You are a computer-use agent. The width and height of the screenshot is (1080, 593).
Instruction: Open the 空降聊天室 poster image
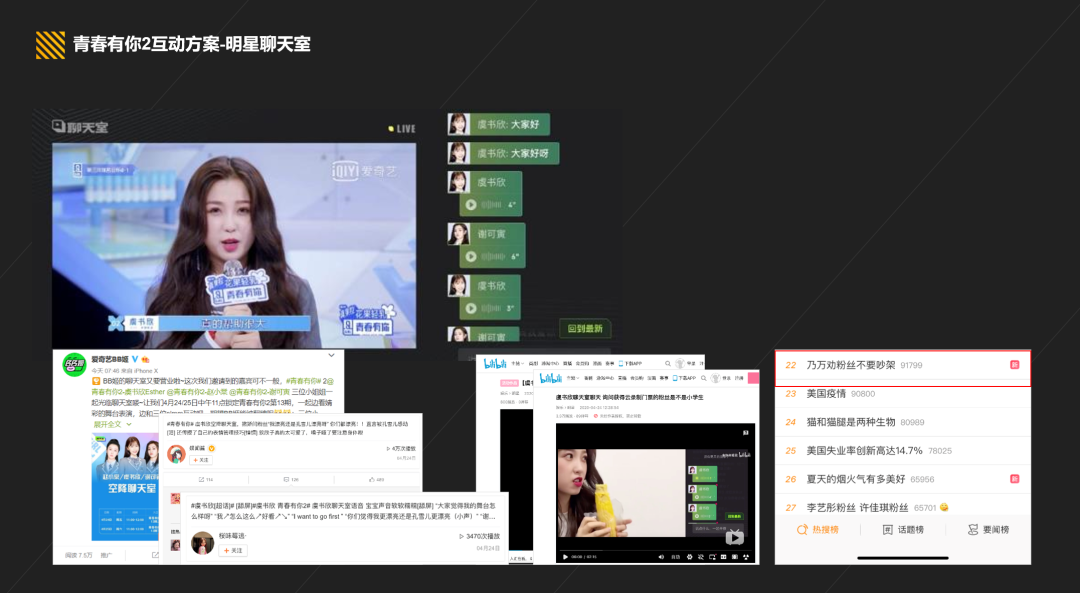(x=125, y=486)
